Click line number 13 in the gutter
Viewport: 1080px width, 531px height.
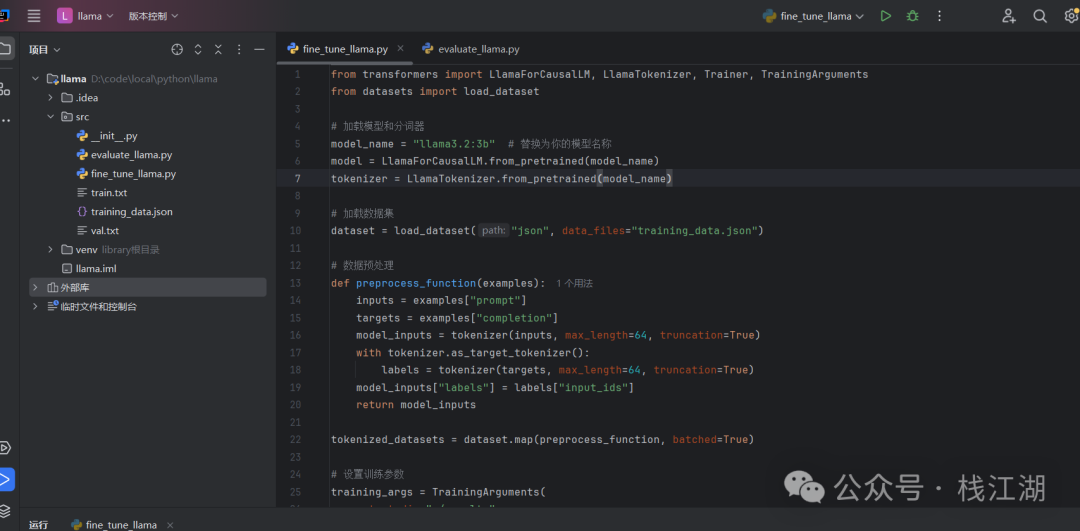[295, 283]
